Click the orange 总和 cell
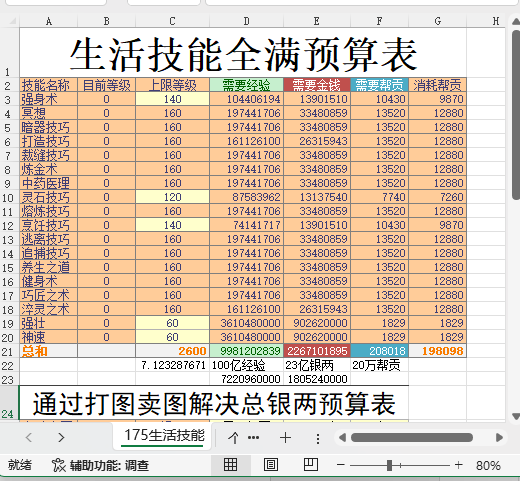This screenshot has height=481, width=520. [49, 351]
